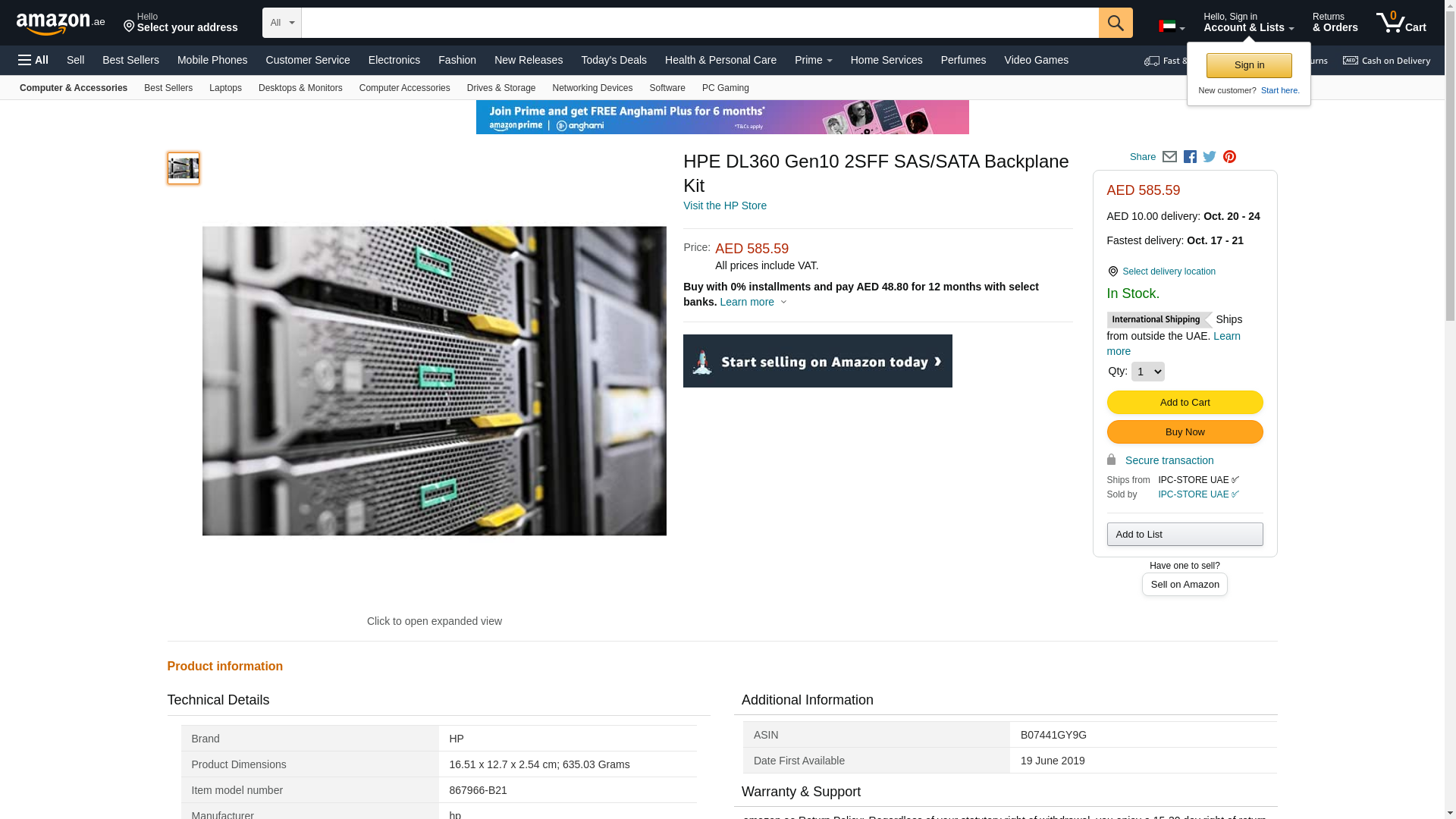This screenshot has height=819, width=1456.
Task: Visit the HP Store link
Action: (x=724, y=206)
